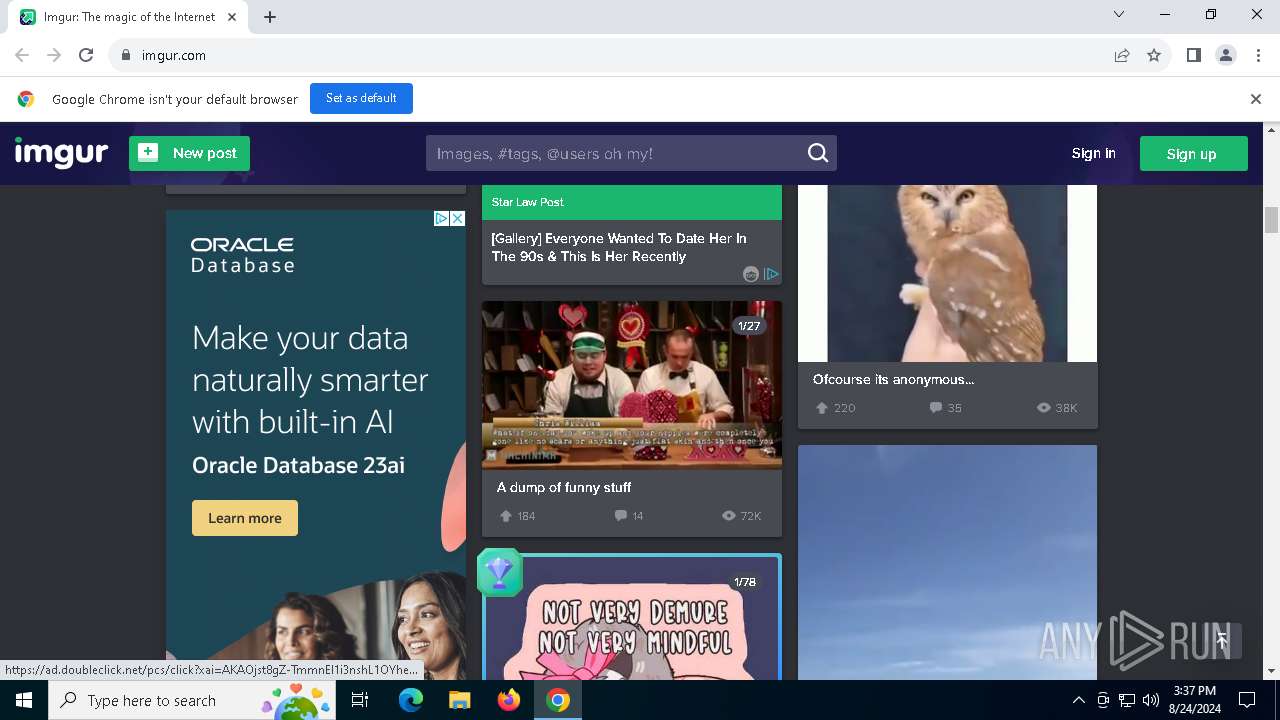1280x720 pixels.
Task: Click the Type here to search box
Action: 192,700
